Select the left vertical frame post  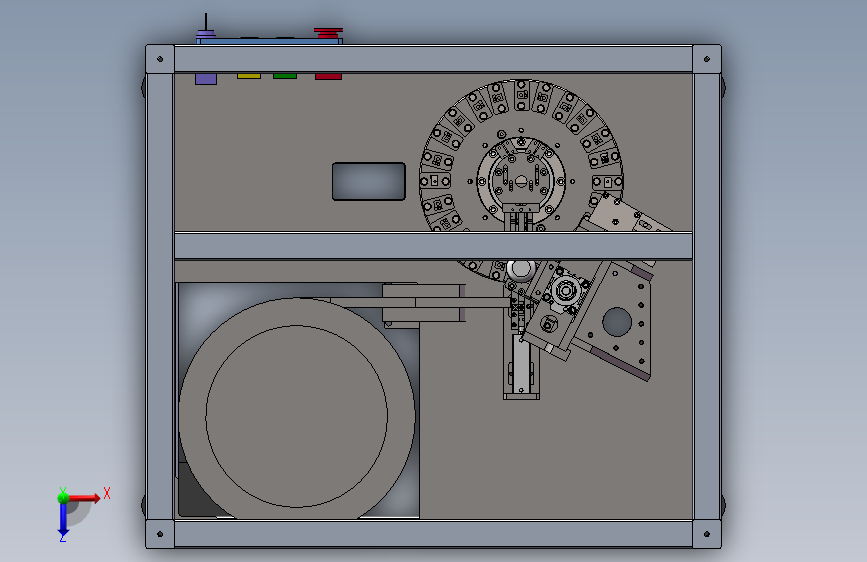click(160, 296)
